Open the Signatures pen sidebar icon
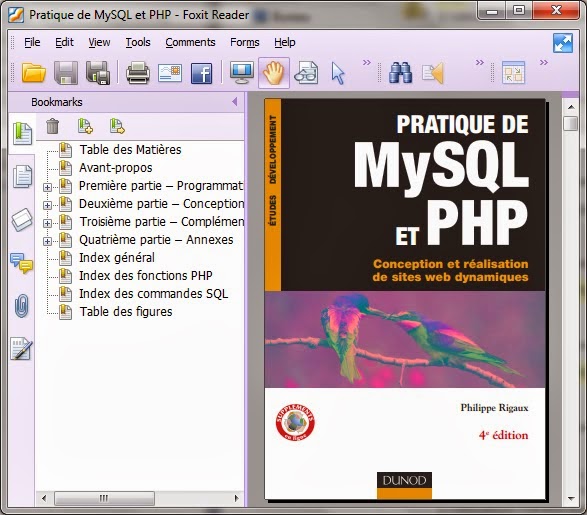 coord(21,349)
